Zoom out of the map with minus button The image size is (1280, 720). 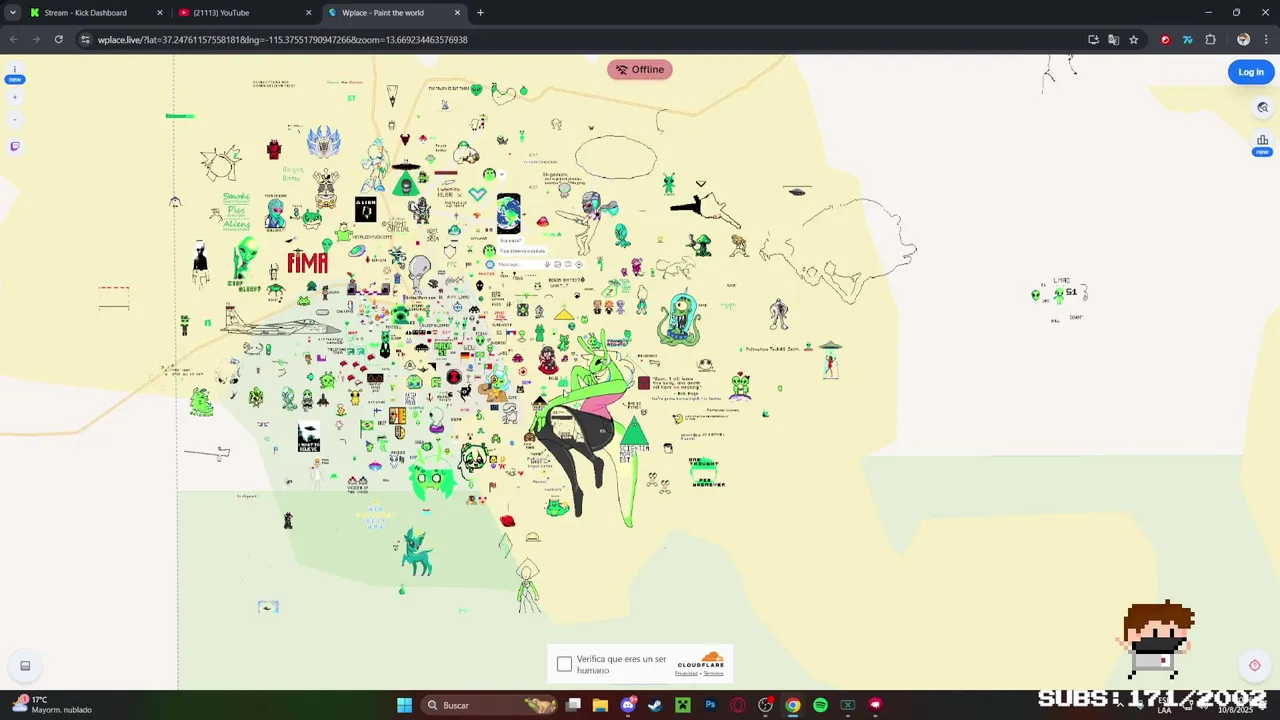[x=15, y=120]
